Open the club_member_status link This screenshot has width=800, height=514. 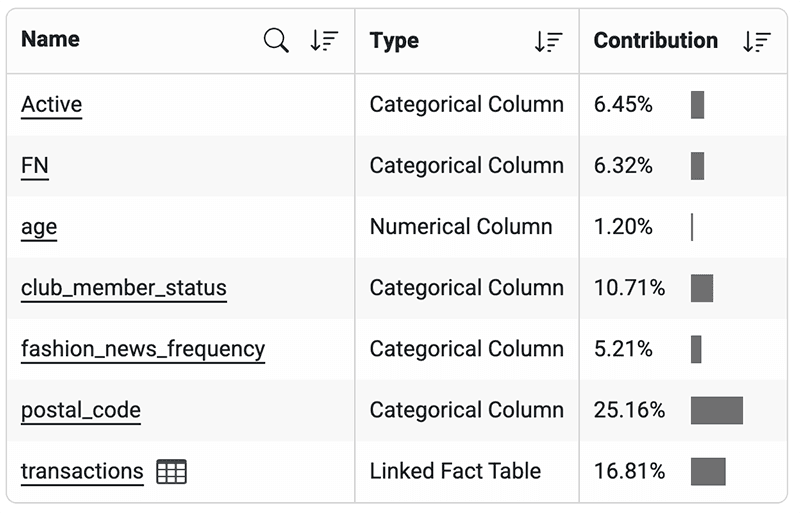click(x=123, y=288)
